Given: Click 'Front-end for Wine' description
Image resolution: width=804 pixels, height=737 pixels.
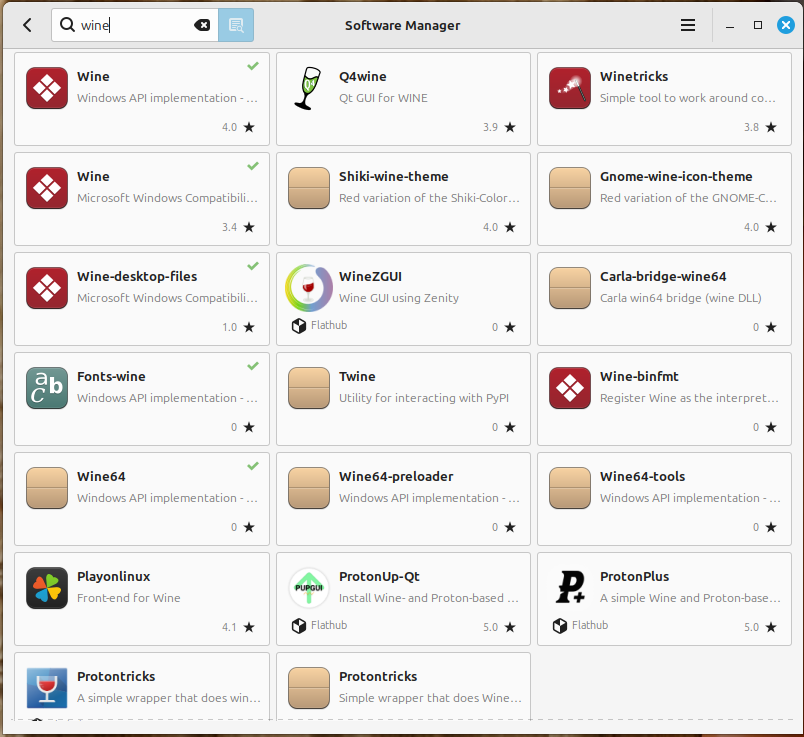Looking at the screenshot, I should pos(128,598).
